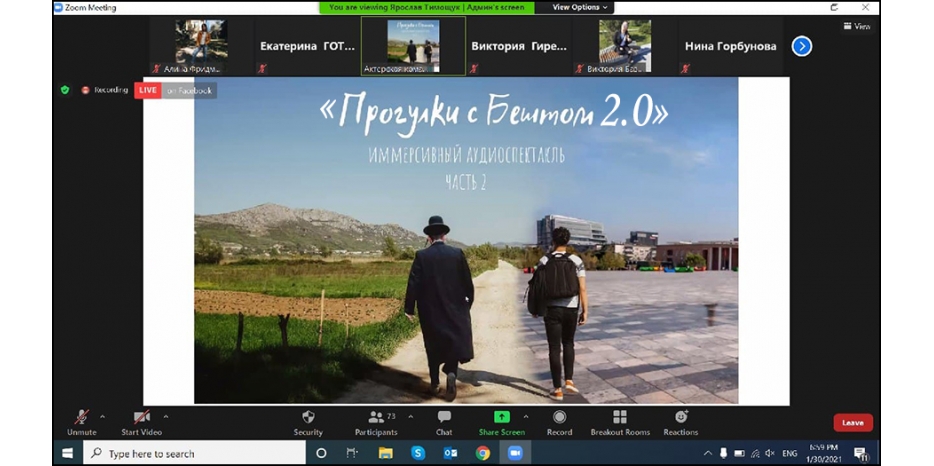Open File Explorer from taskbar
The width and height of the screenshot is (934, 466).
(385, 453)
